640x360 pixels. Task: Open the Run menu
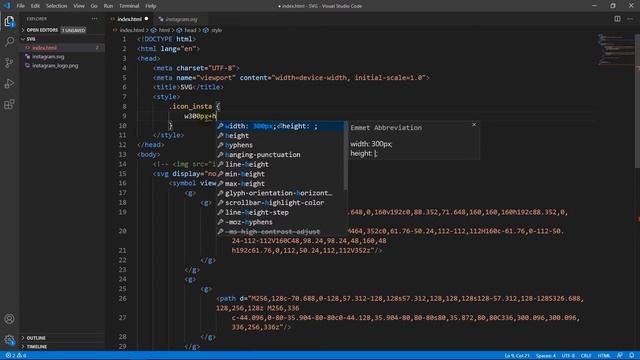click(108, 6)
